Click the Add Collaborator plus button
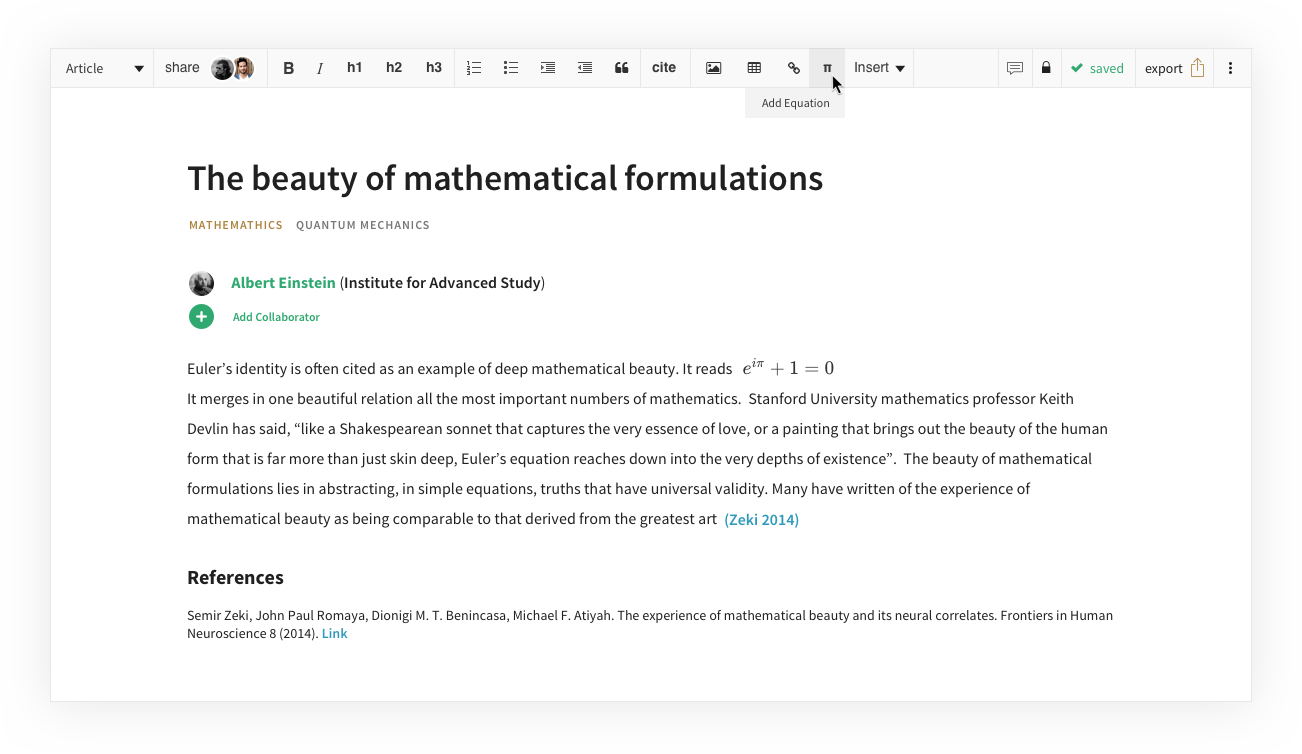This screenshot has height=754, width=1302. (x=201, y=316)
